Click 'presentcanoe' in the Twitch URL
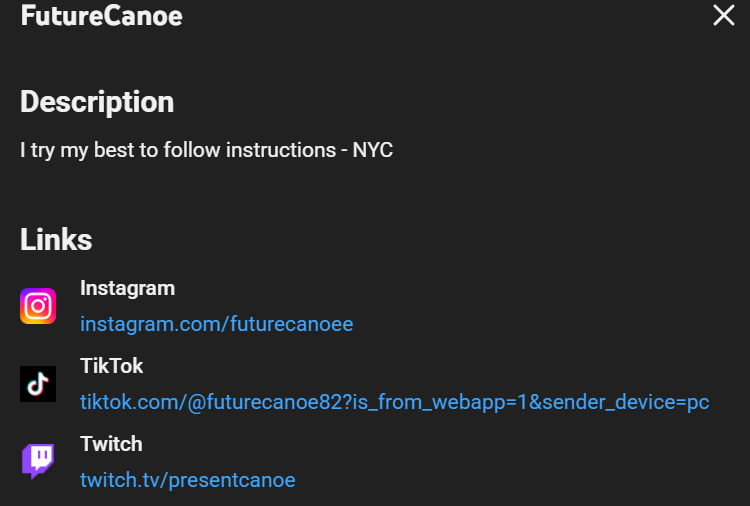The height and width of the screenshot is (506, 750). click(x=232, y=480)
